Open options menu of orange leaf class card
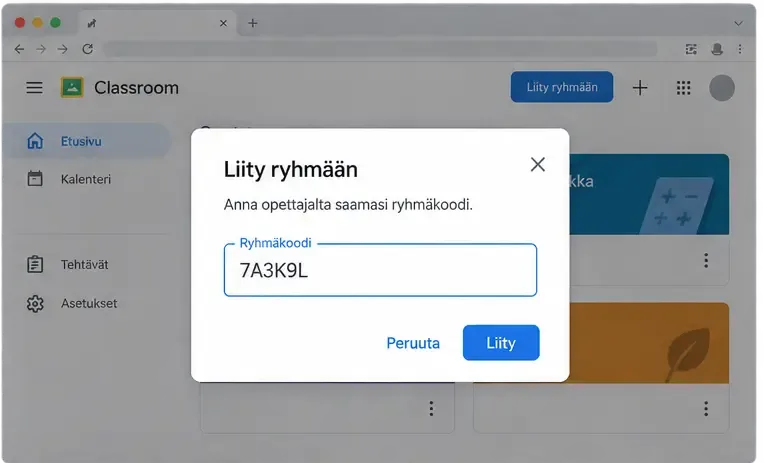 tap(706, 408)
